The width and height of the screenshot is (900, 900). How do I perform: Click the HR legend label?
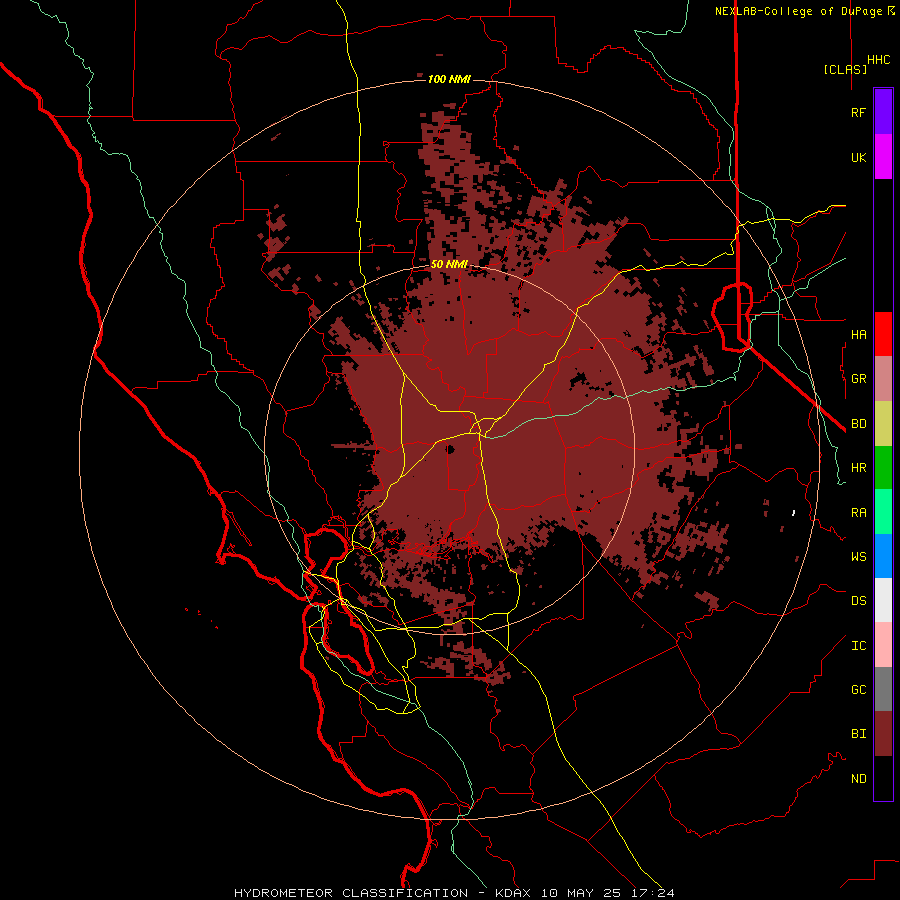pyautogui.click(x=858, y=468)
